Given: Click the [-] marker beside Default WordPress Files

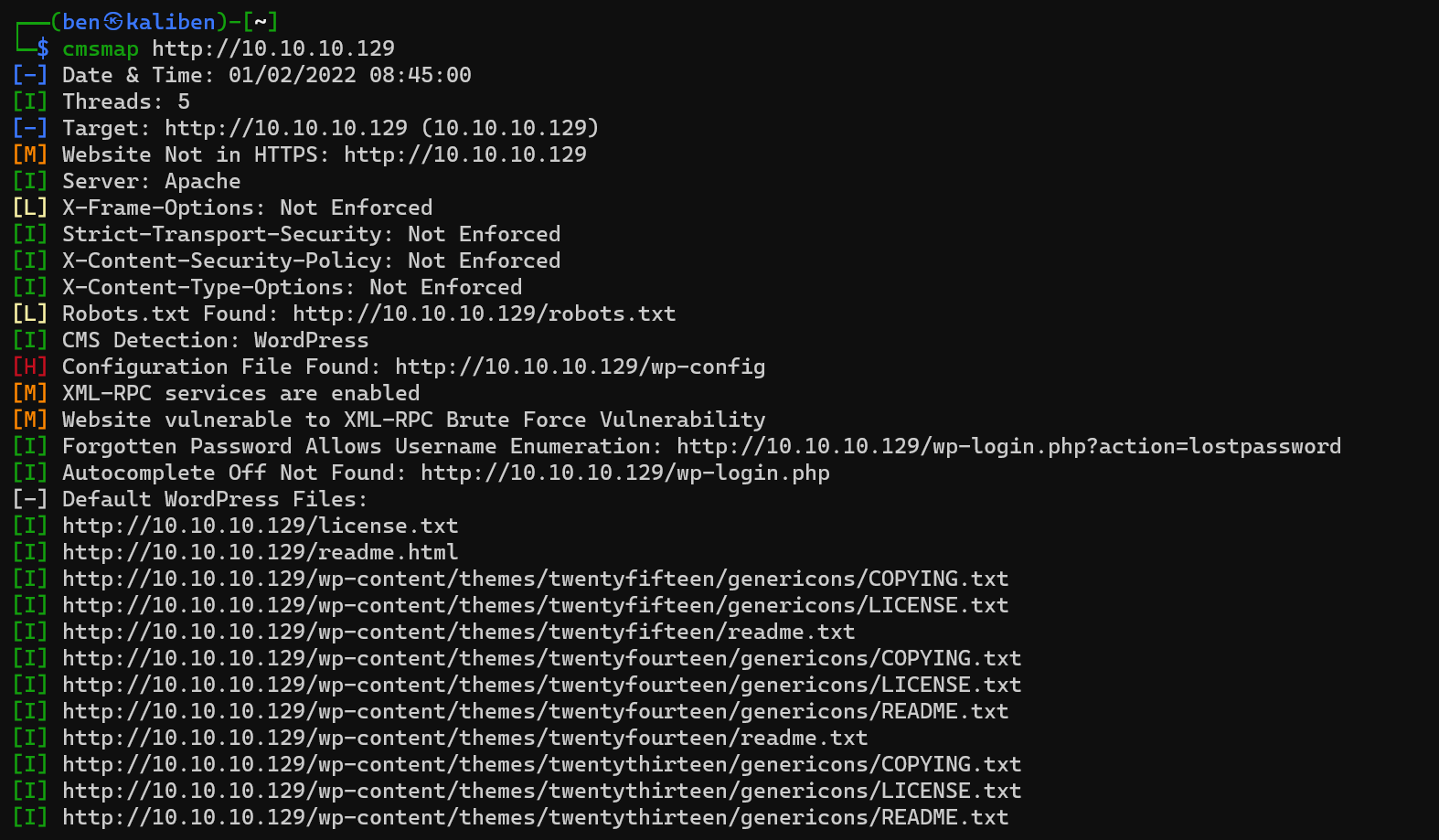Looking at the screenshot, I should (x=30, y=499).
